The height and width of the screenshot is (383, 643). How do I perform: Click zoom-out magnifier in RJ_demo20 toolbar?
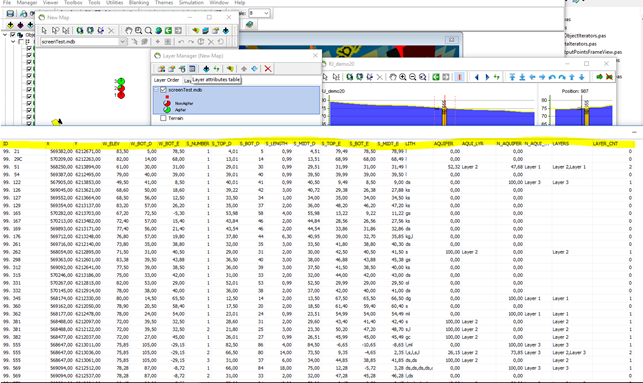click(413, 77)
